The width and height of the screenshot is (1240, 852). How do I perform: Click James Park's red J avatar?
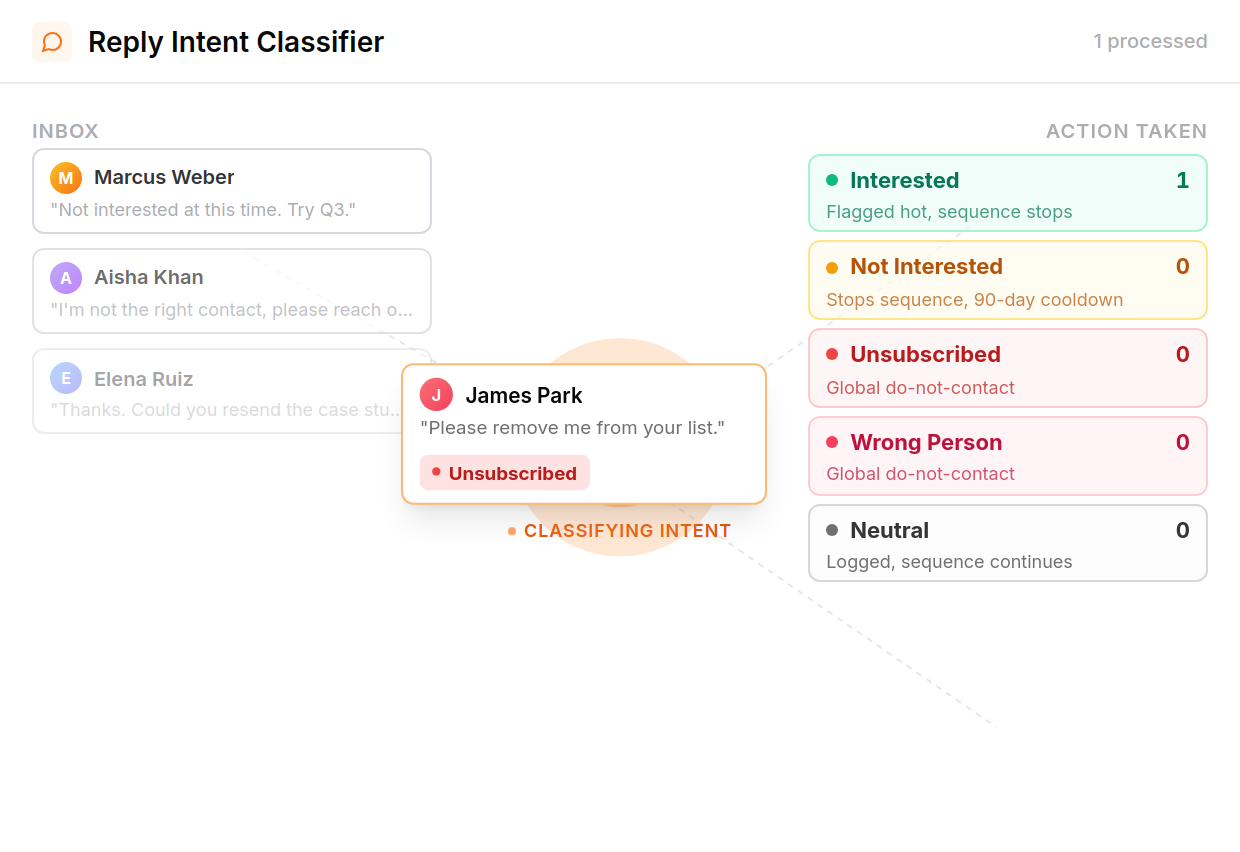[x=436, y=395]
